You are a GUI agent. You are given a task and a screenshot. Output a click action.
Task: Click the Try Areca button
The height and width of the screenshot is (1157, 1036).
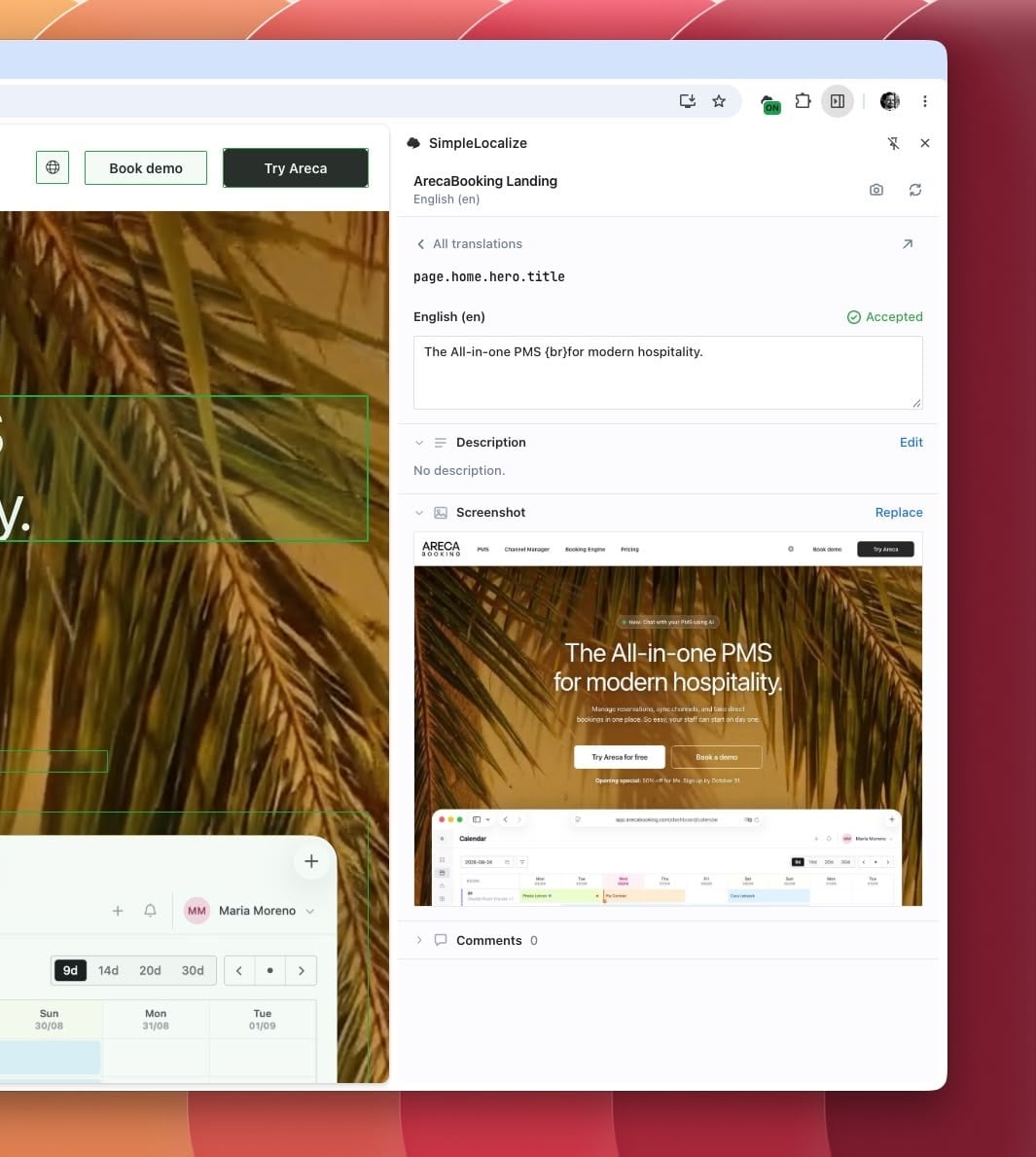[295, 168]
